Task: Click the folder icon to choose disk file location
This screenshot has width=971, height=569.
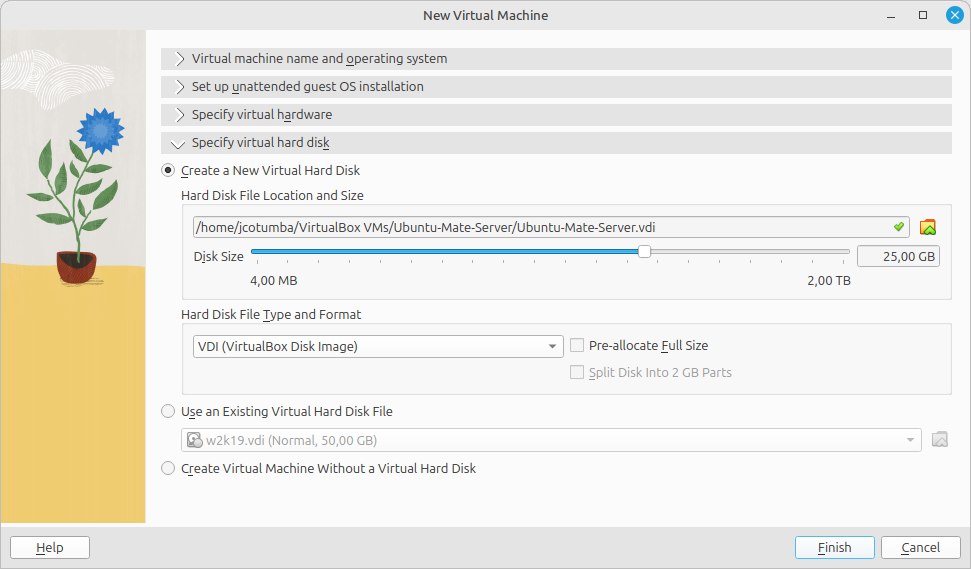Action: [928, 227]
